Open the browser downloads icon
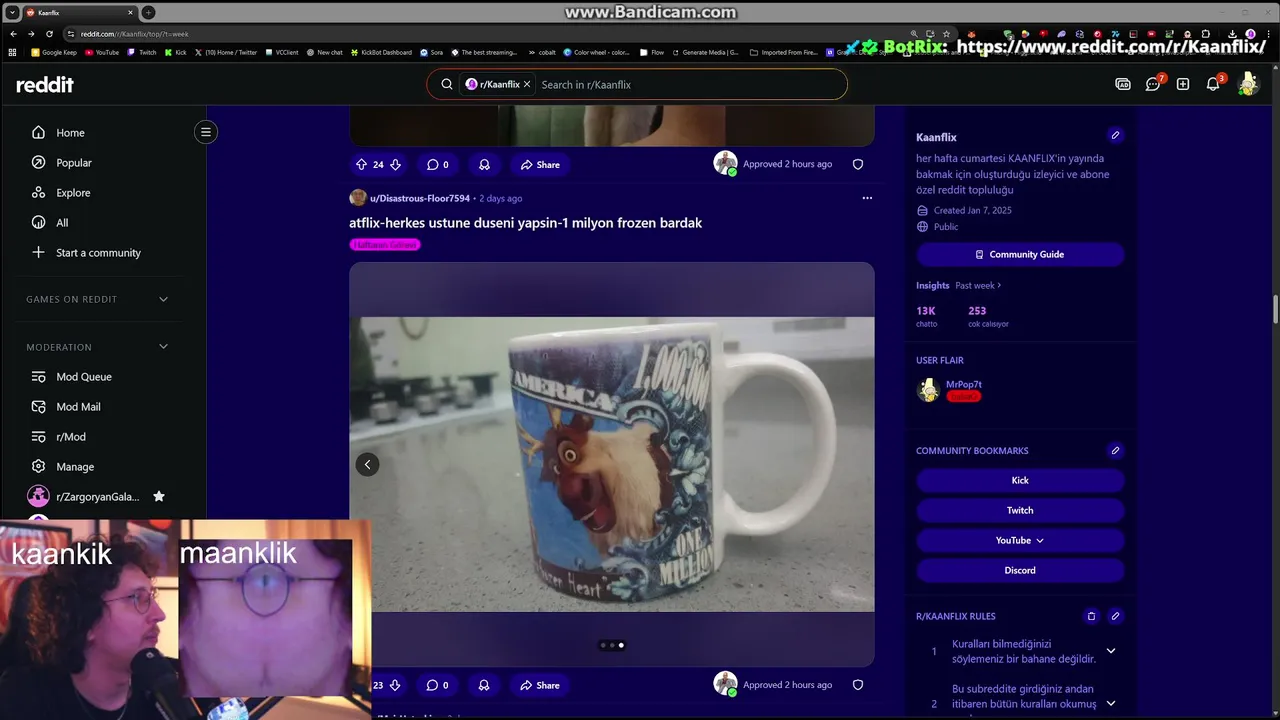 1232,34
